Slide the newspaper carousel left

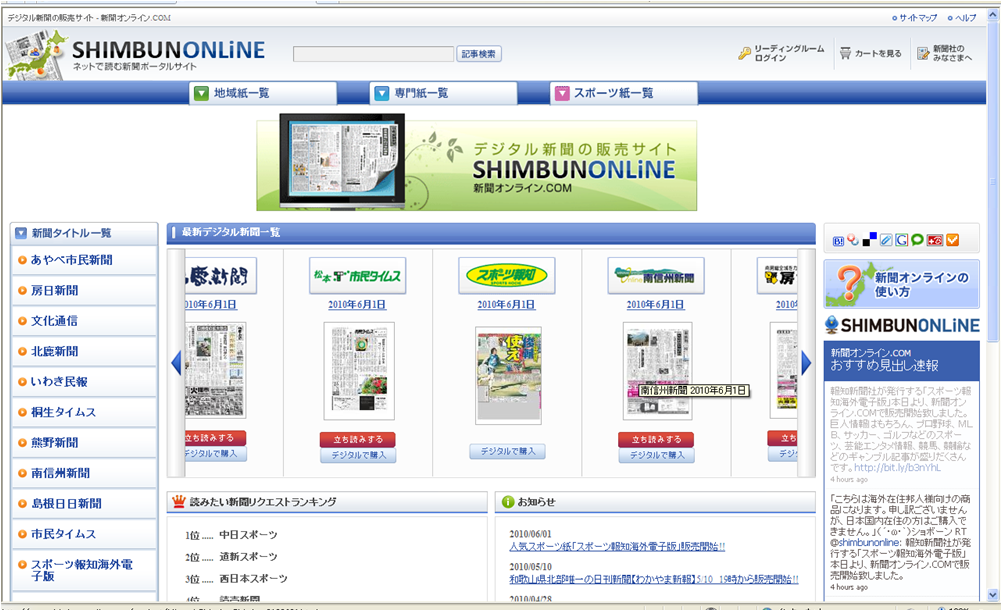(176, 363)
